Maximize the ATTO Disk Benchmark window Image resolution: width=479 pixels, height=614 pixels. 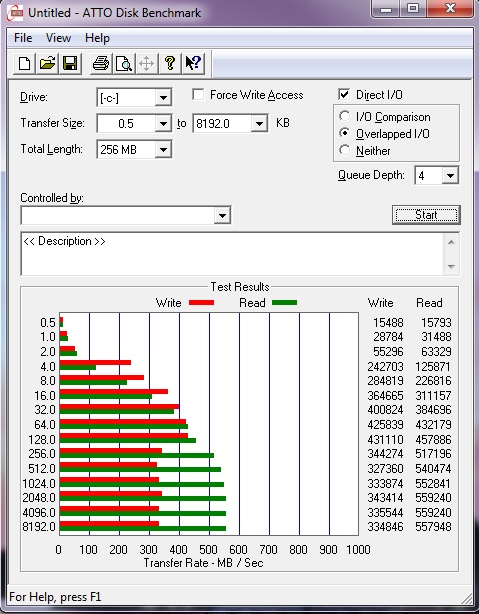pyautogui.click(x=412, y=9)
